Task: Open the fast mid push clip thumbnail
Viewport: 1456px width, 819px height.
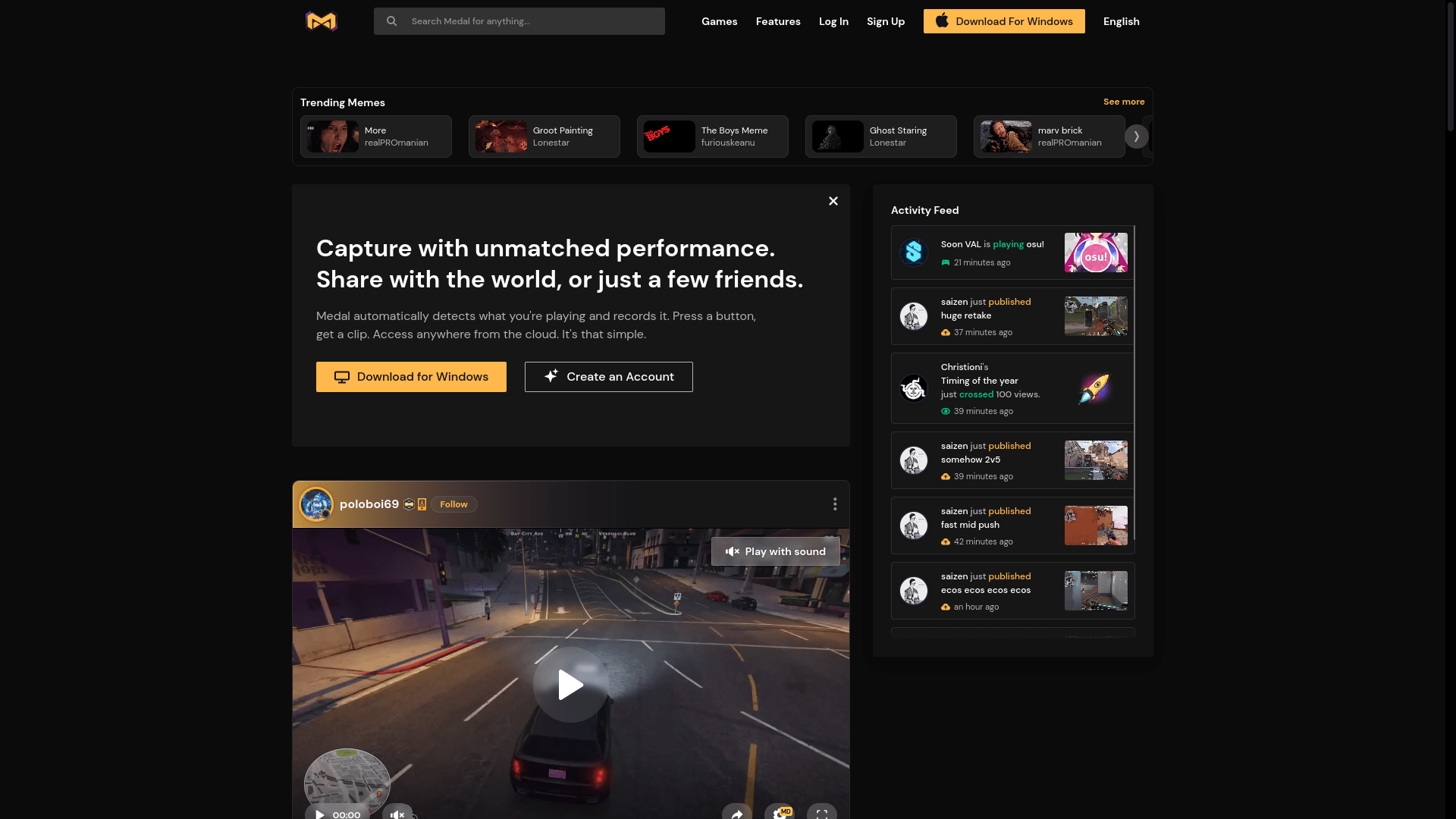Action: pyautogui.click(x=1096, y=526)
